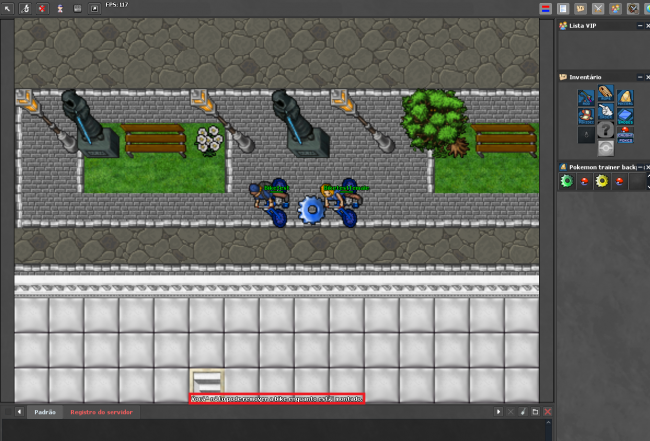650x441 pixels.
Task: Click the Lista VIP panel title
Action: coord(582,26)
